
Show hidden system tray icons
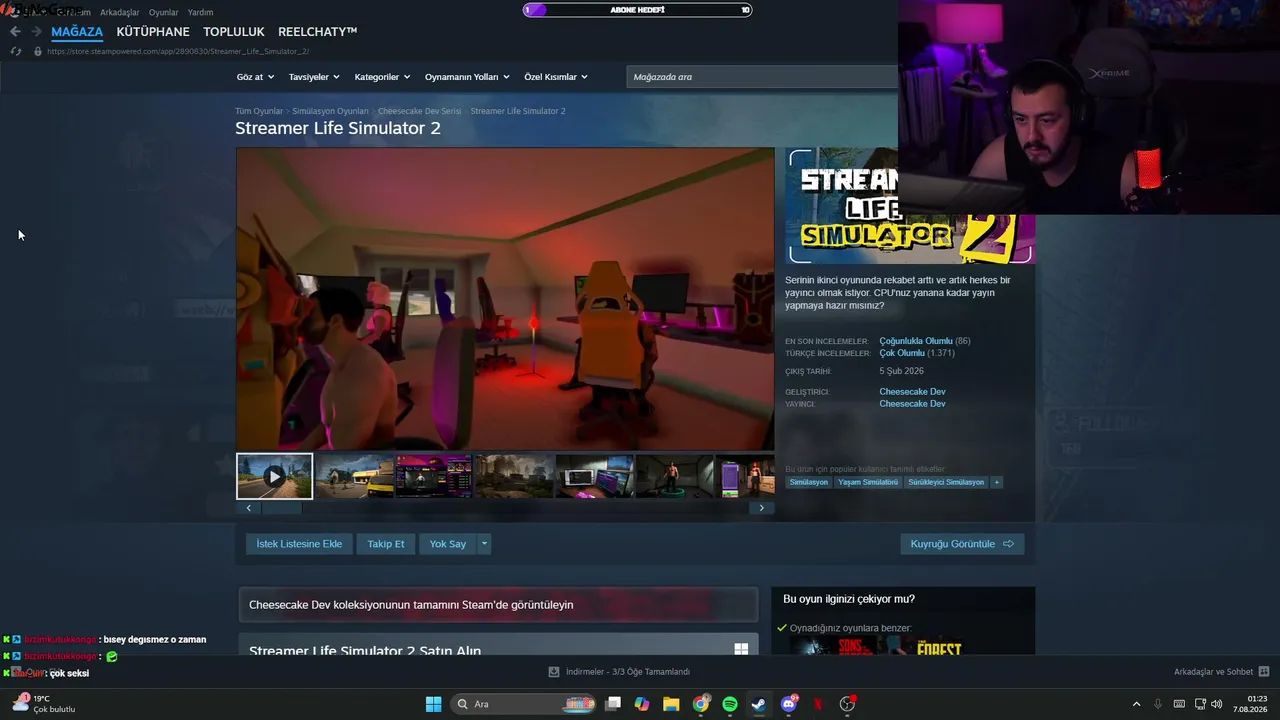click(1136, 704)
